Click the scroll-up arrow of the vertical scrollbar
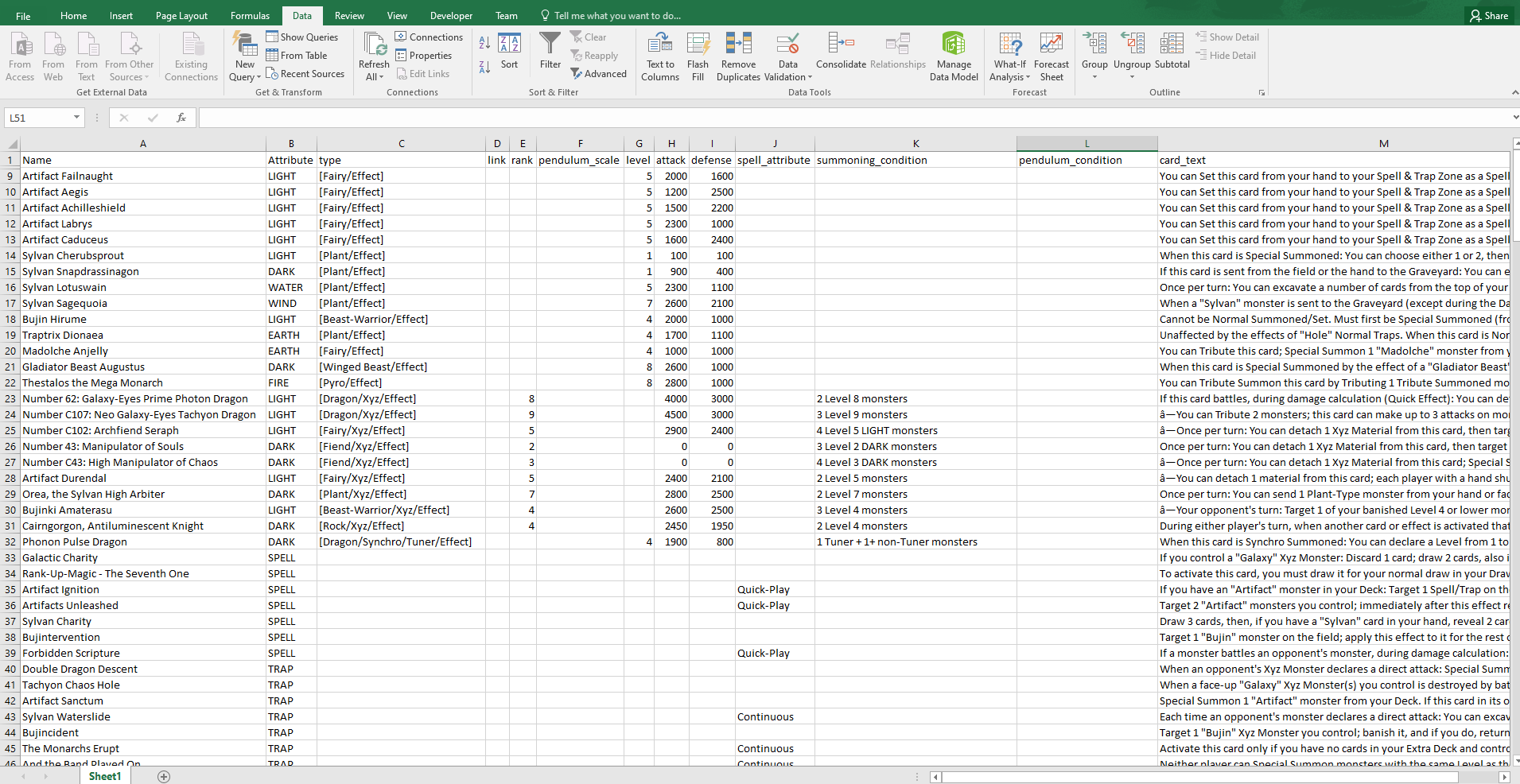 (x=1514, y=144)
